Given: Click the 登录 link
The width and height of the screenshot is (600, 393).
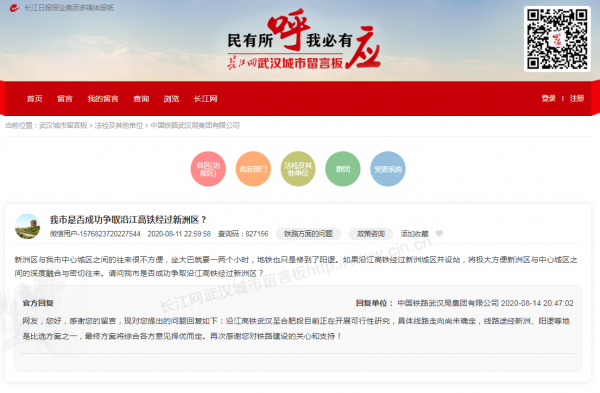Looking at the screenshot, I should (x=548, y=98).
